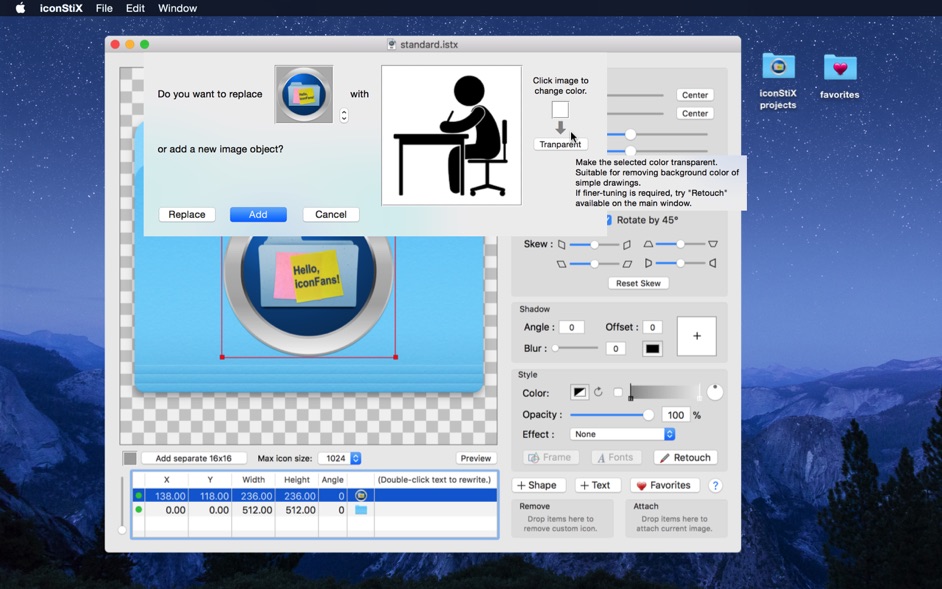Click the black shadow color swatch
The width and height of the screenshot is (942, 589).
point(652,349)
